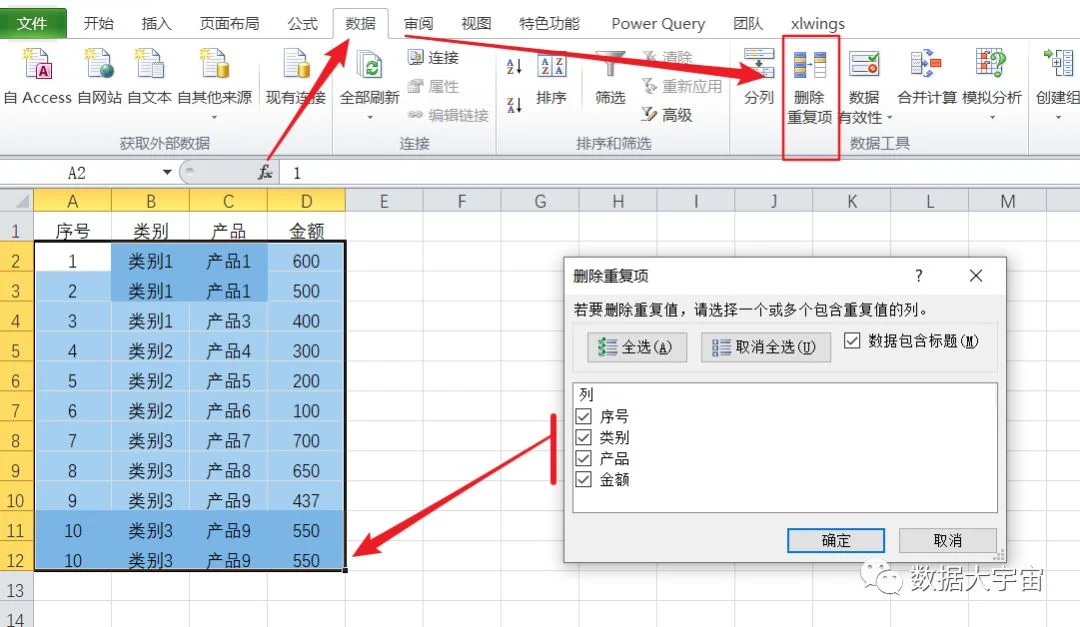Switch to the Power Query tab
Image resolution: width=1080 pixels, height=627 pixels.
[x=658, y=23]
